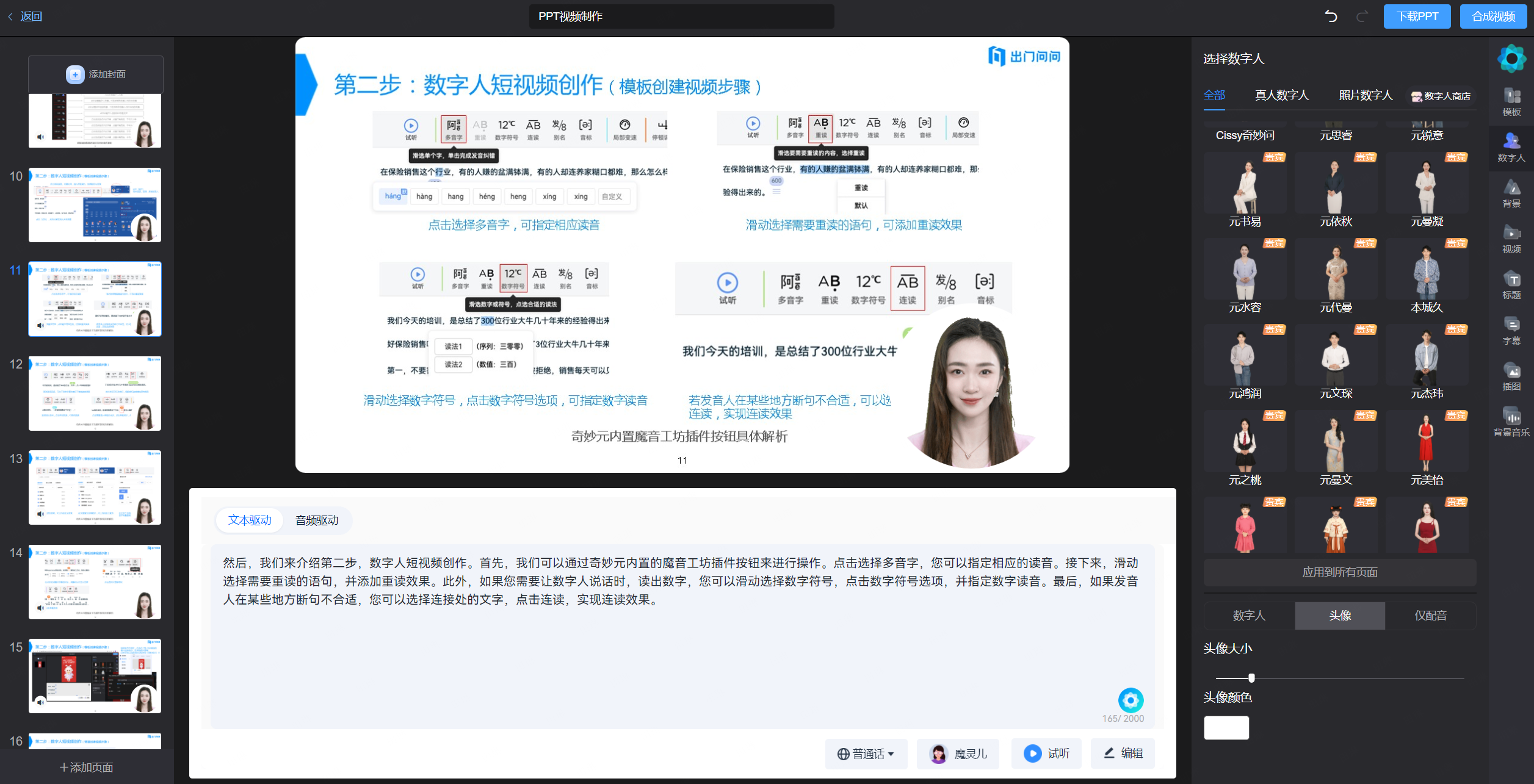Viewport: 1534px width, 784px height.
Task: Click the undo arrow icon
Action: click(x=1331, y=16)
